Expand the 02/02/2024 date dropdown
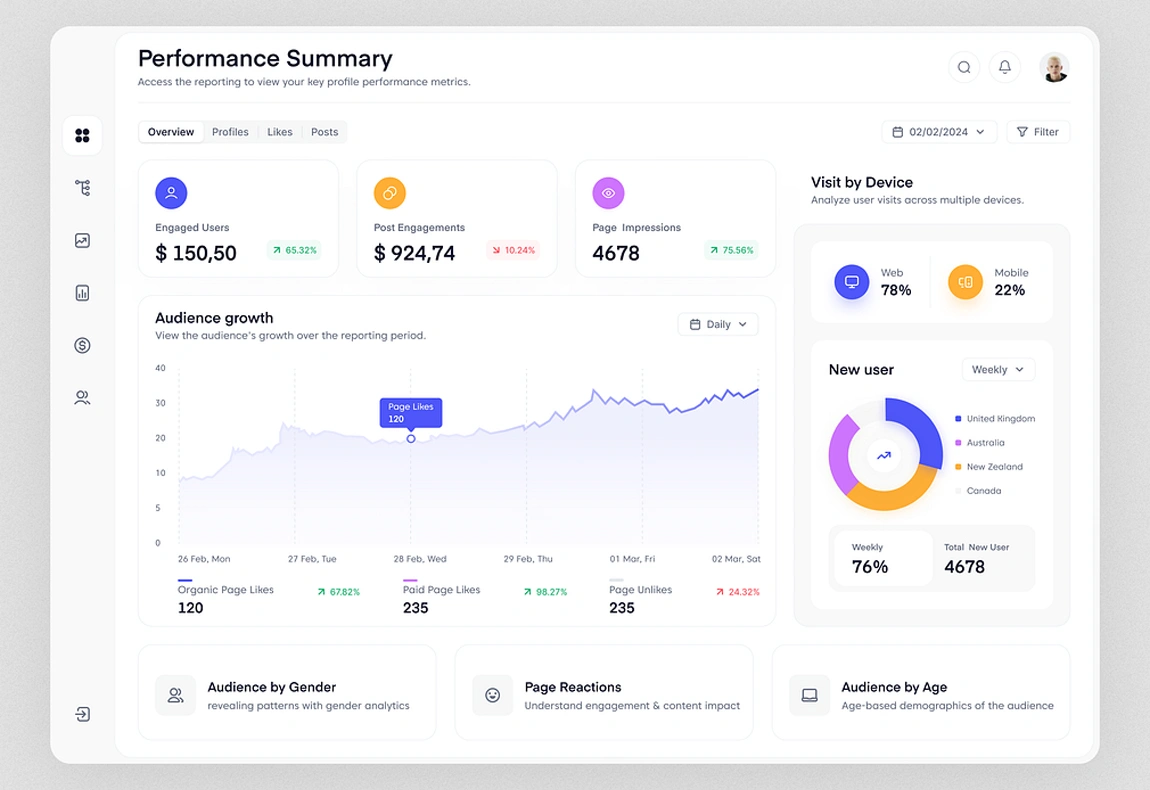The image size is (1150, 790). (939, 132)
